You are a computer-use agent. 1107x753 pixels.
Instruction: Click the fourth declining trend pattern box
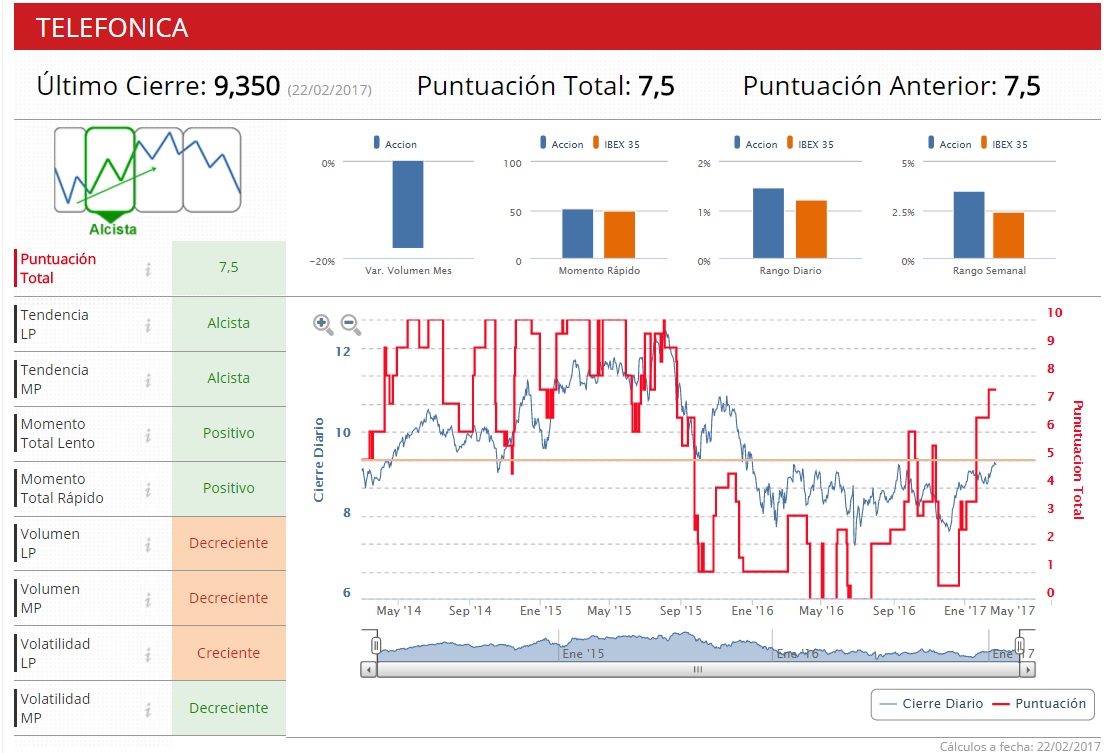(212, 169)
